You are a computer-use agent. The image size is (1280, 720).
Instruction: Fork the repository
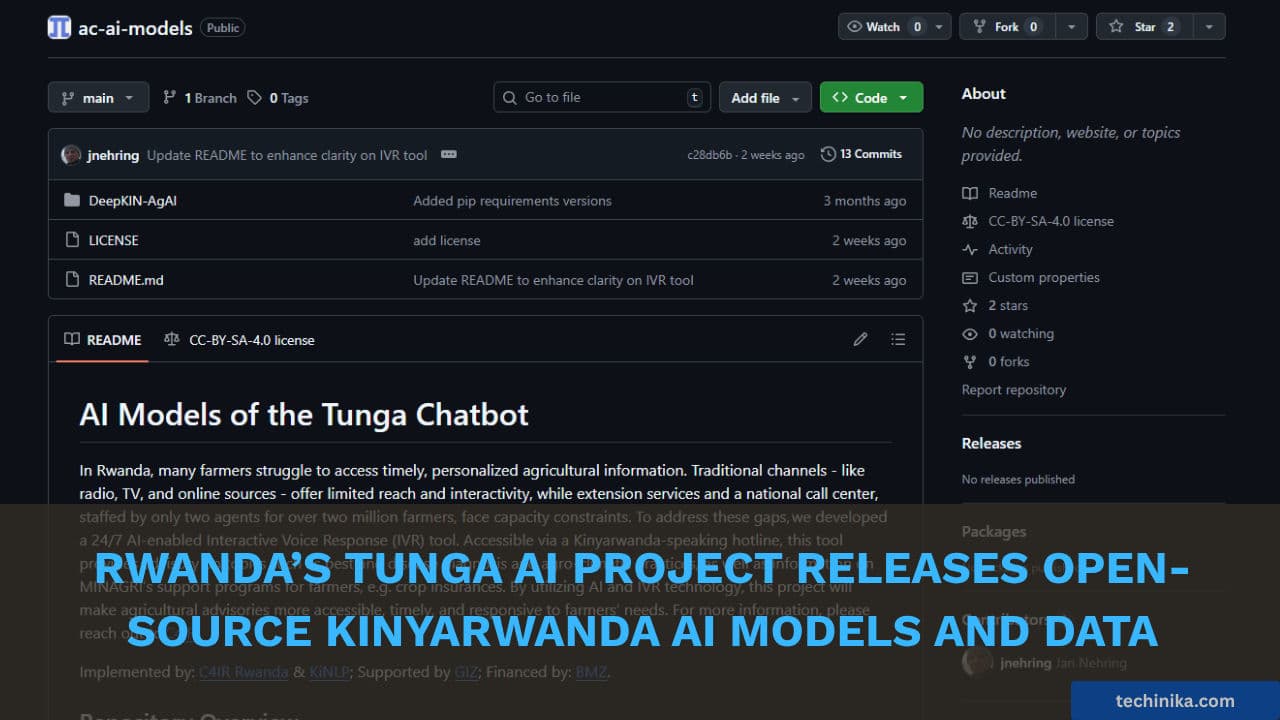(1008, 27)
